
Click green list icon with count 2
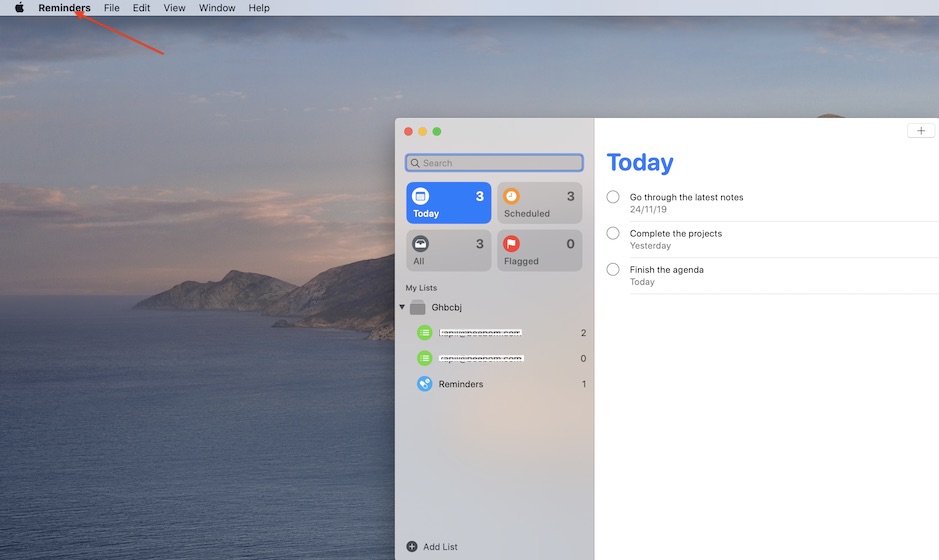425,332
